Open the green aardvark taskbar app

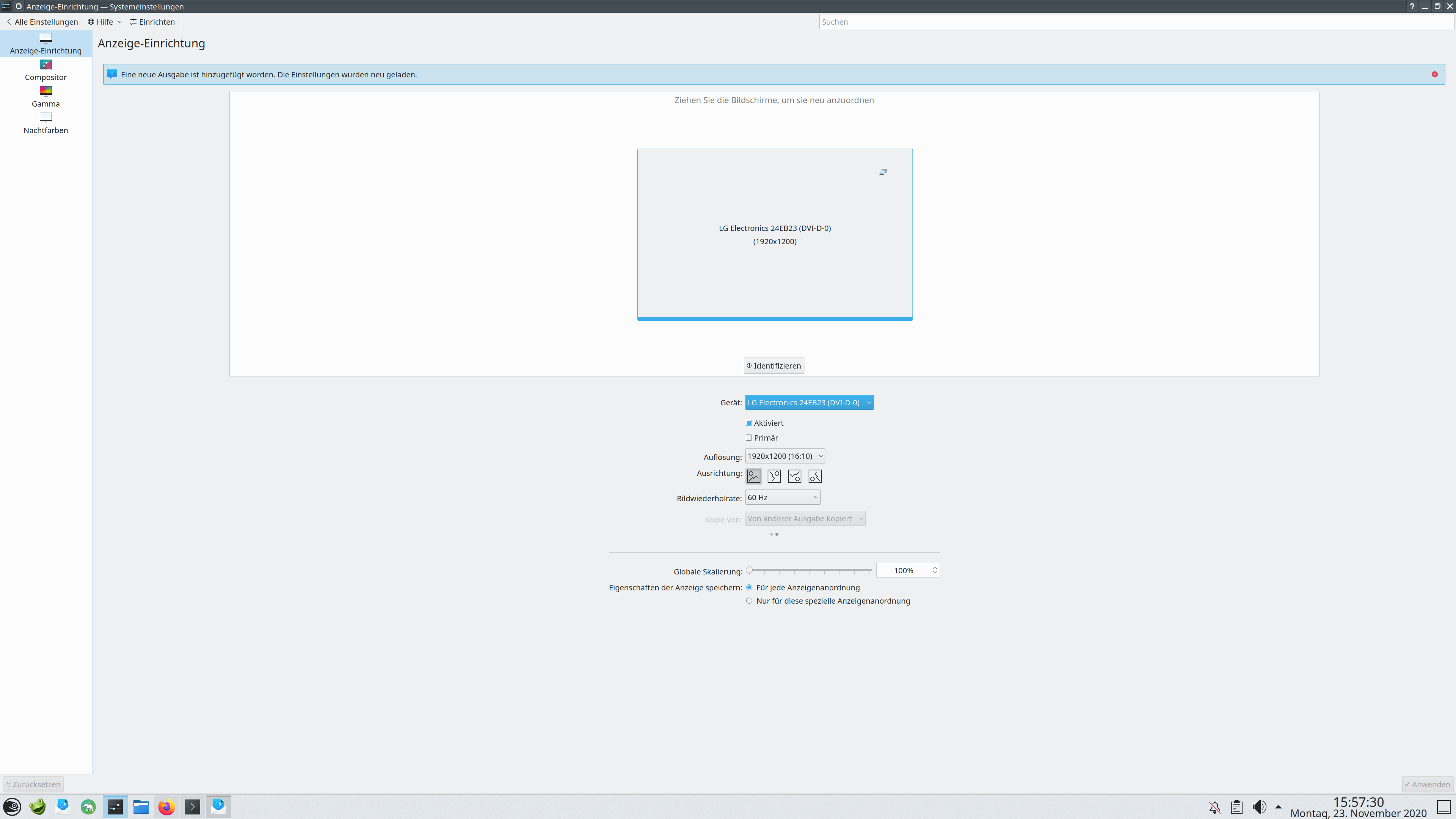[88, 806]
